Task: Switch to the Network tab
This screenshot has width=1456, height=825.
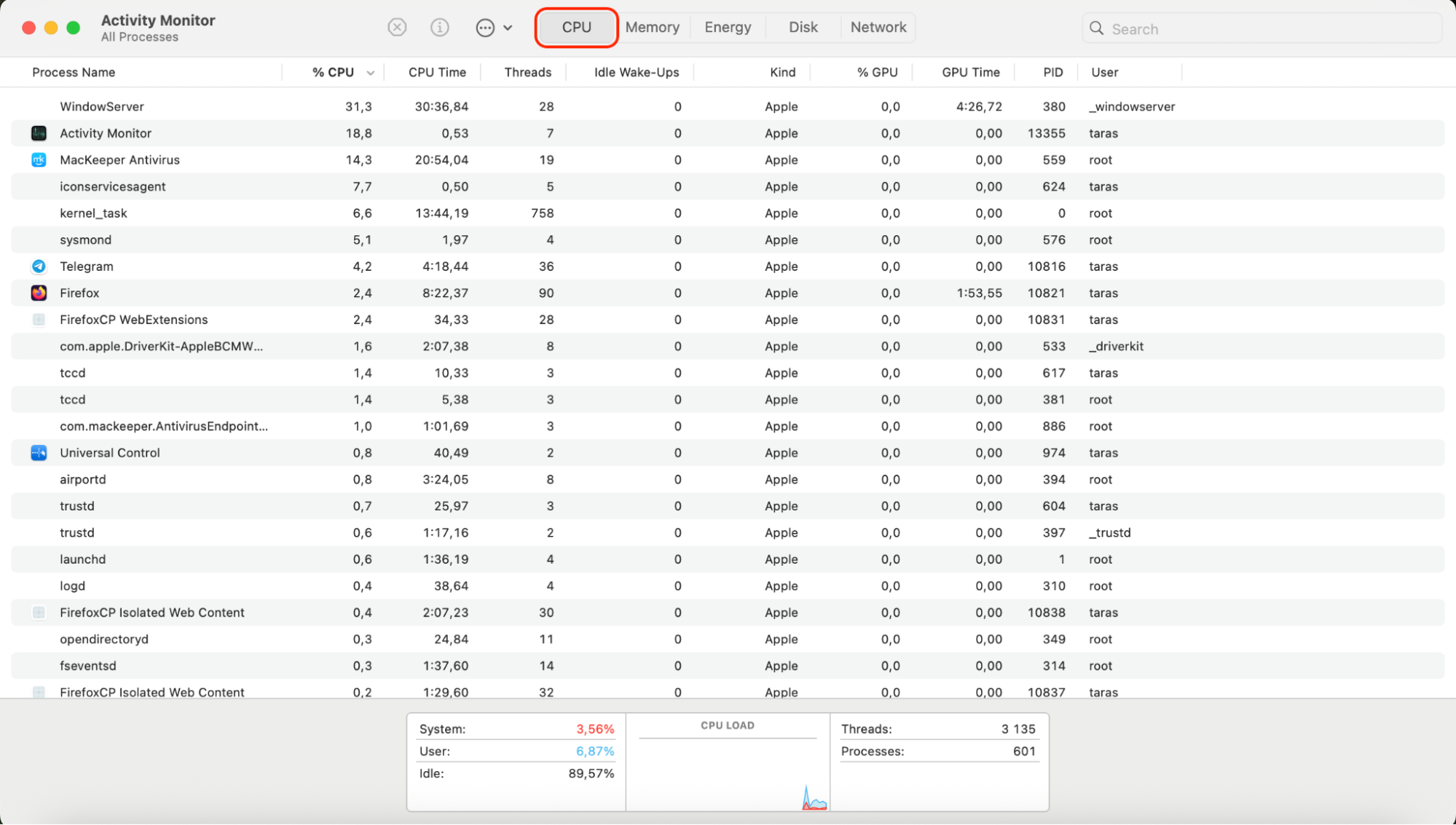Action: point(878,27)
